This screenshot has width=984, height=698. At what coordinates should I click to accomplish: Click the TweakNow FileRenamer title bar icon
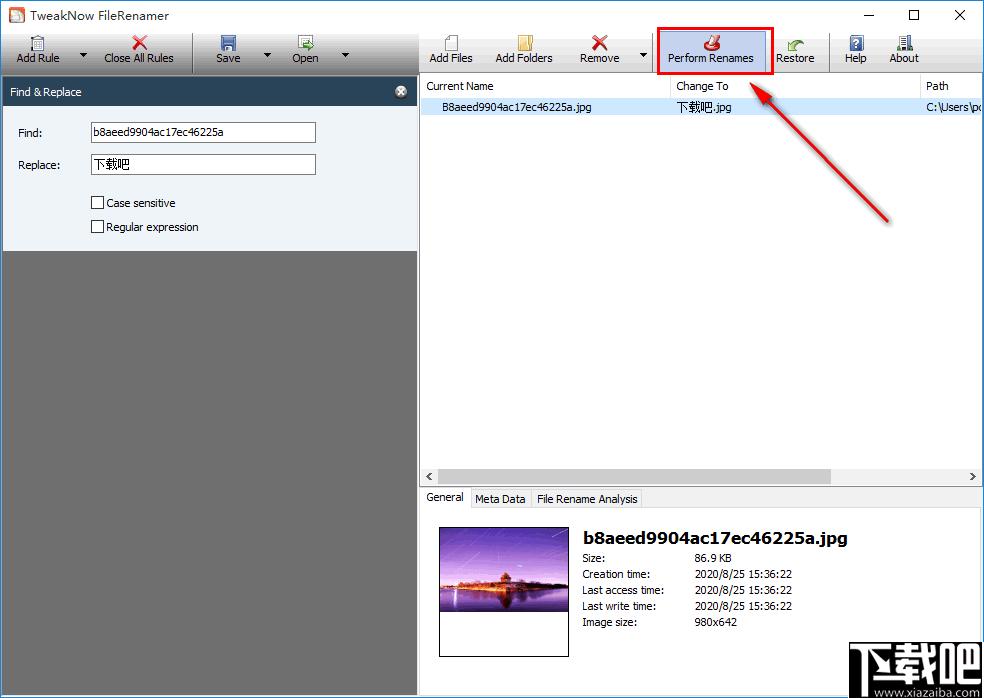17,15
